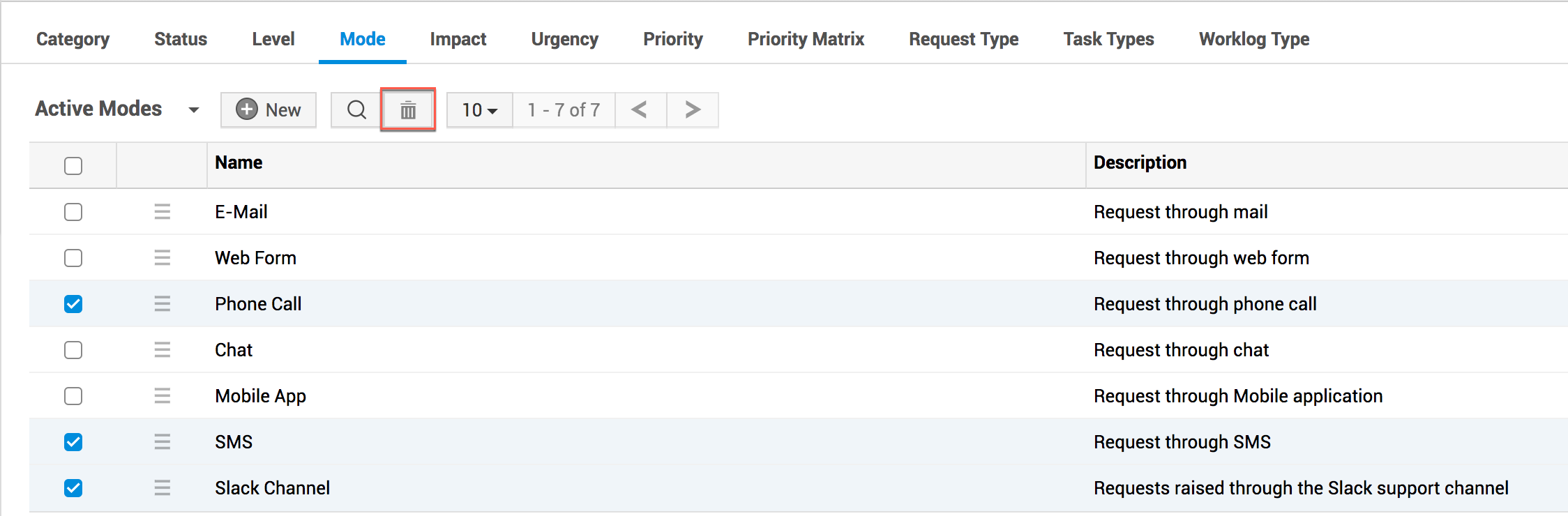Check the Mobile App checkbox
Image resolution: width=1568 pixels, height=516 pixels.
coord(73,396)
